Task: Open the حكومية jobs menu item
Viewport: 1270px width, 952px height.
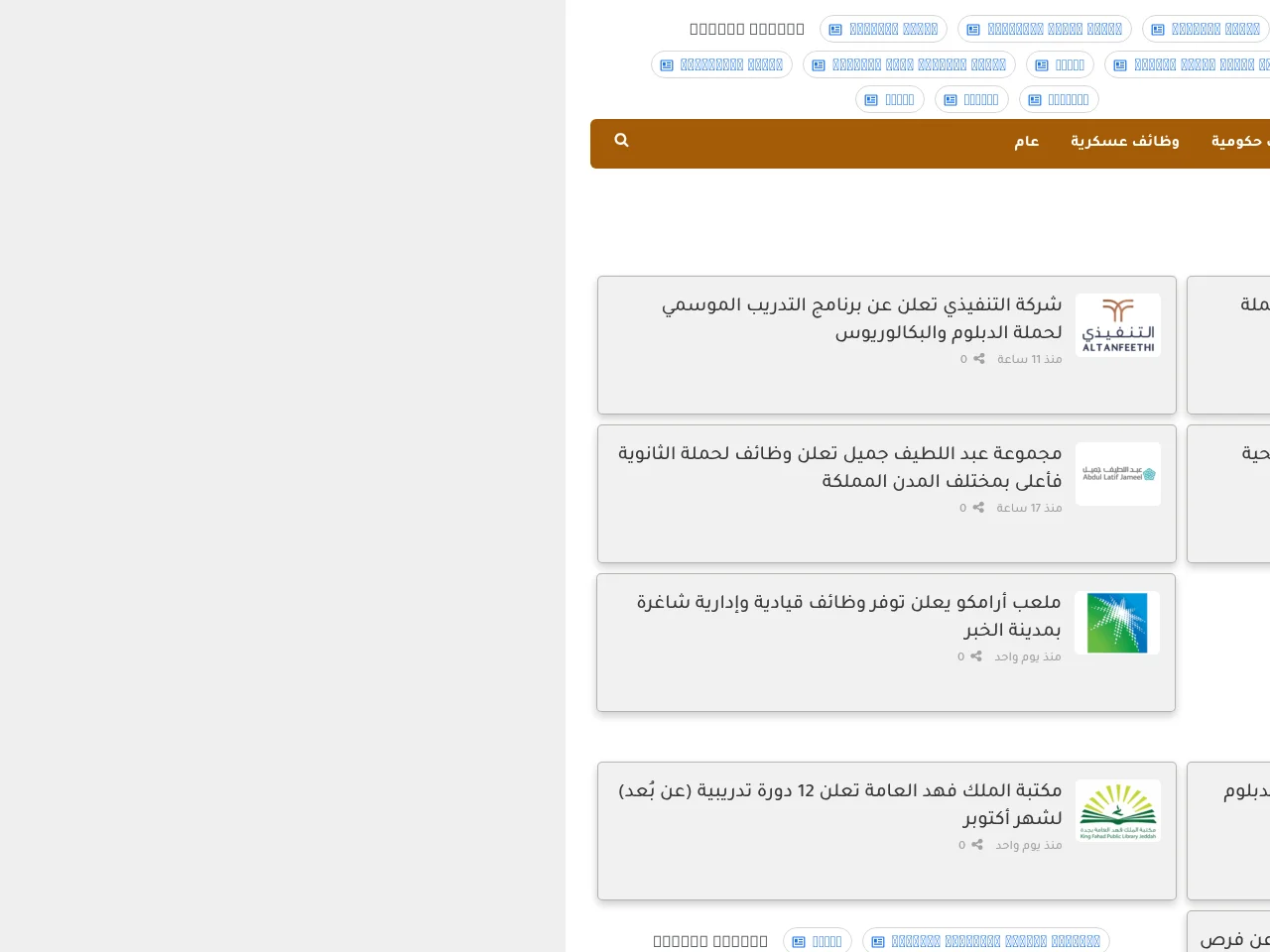Action: point(1240,142)
